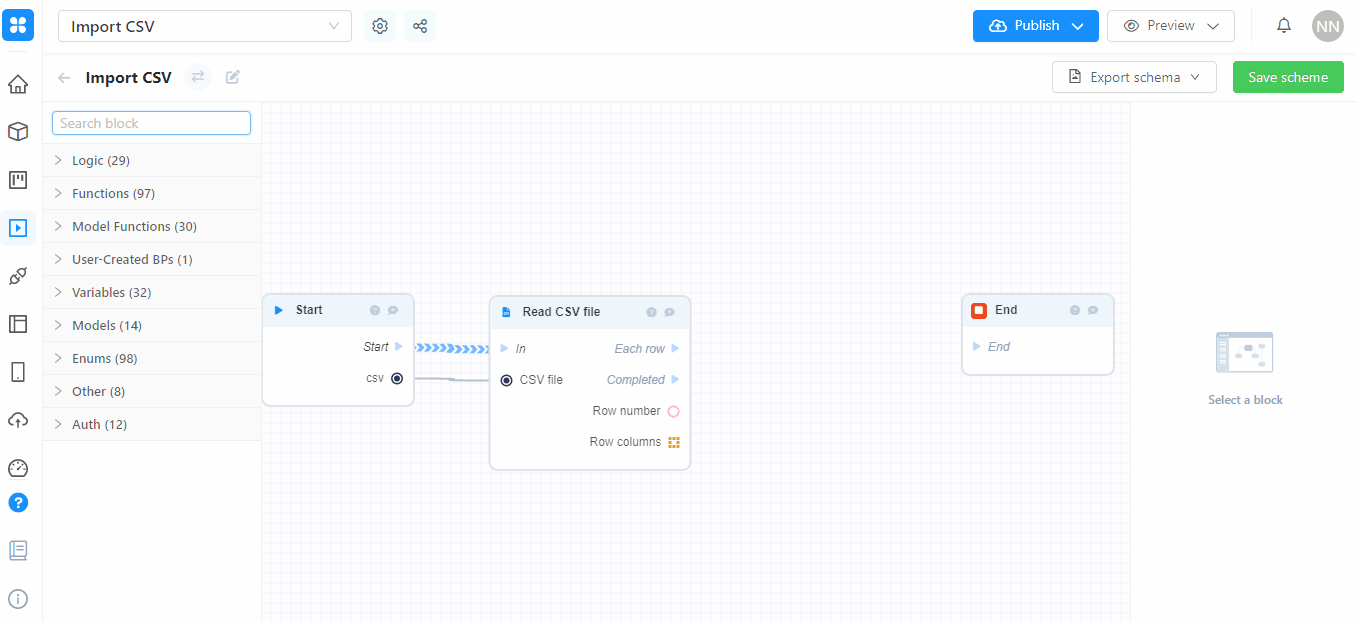Image resolution: width=1357 pixels, height=622 pixels.
Task: Open the Export schema dropdown menu
Action: [1134, 77]
